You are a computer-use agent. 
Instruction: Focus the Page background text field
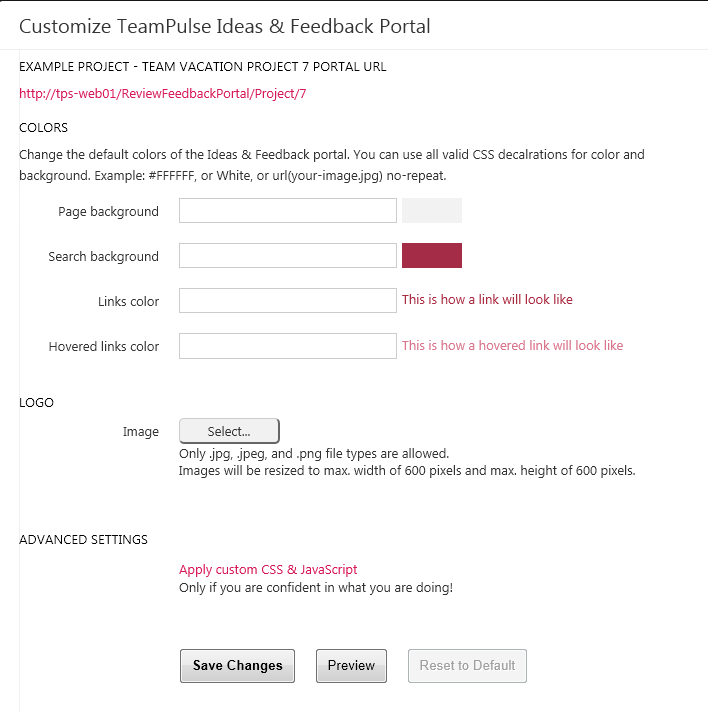coord(288,211)
